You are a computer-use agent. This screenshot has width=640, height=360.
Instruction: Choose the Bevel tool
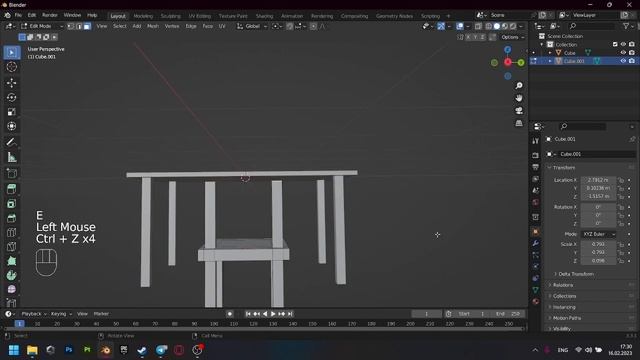point(11,218)
